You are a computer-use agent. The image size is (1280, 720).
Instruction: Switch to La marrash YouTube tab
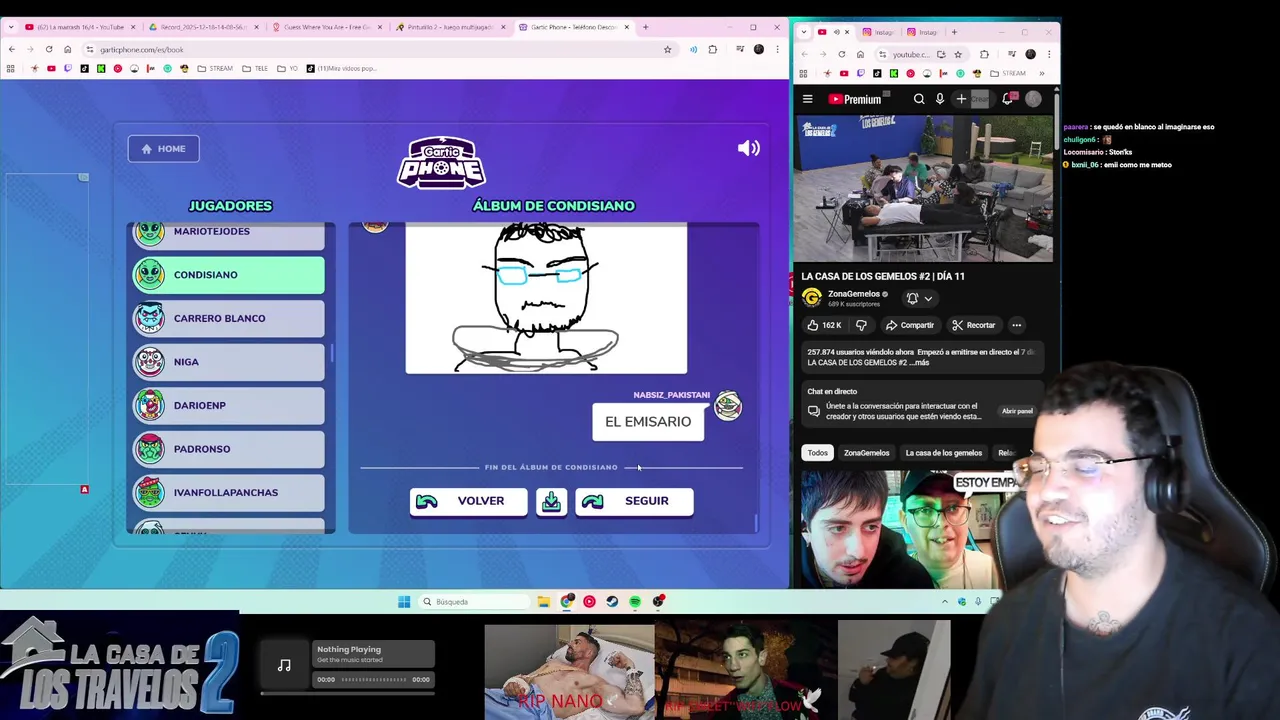click(x=78, y=27)
